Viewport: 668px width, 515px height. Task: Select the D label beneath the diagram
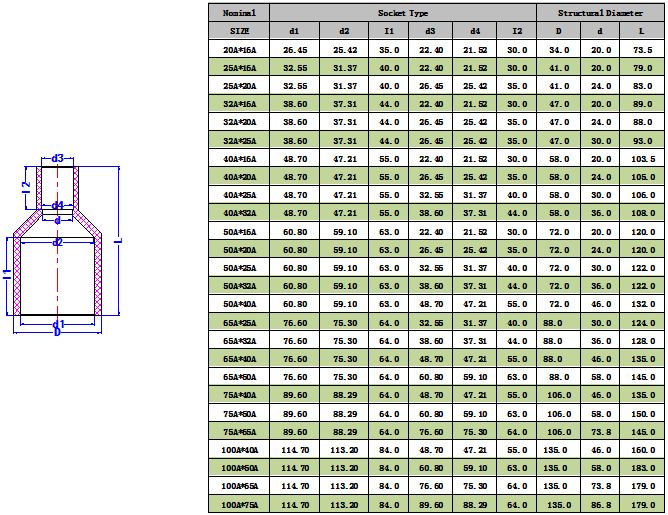click(57, 332)
